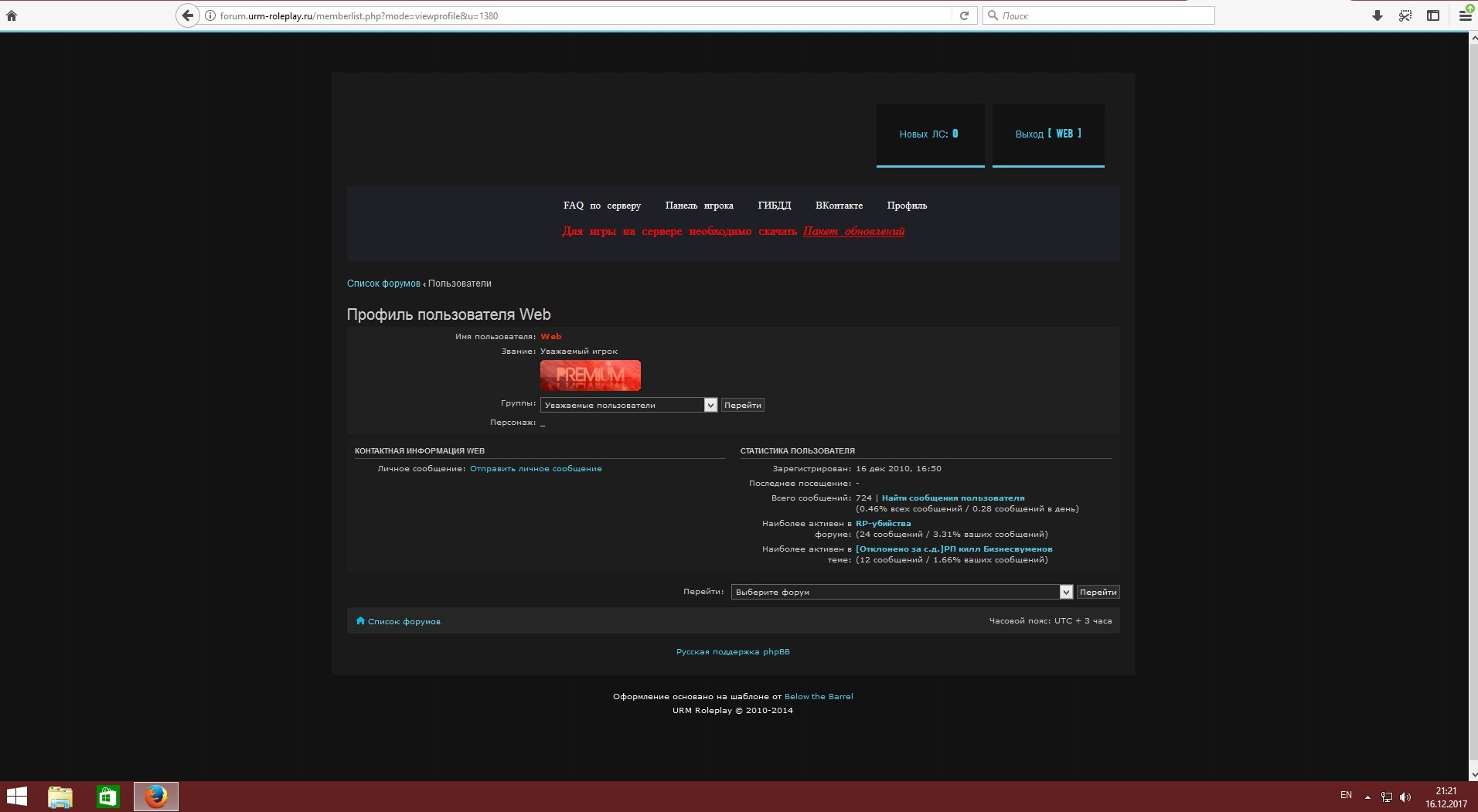Screen dimensions: 1478x812
Task: Click the PREMIUM rank badge image
Action: point(591,375)
